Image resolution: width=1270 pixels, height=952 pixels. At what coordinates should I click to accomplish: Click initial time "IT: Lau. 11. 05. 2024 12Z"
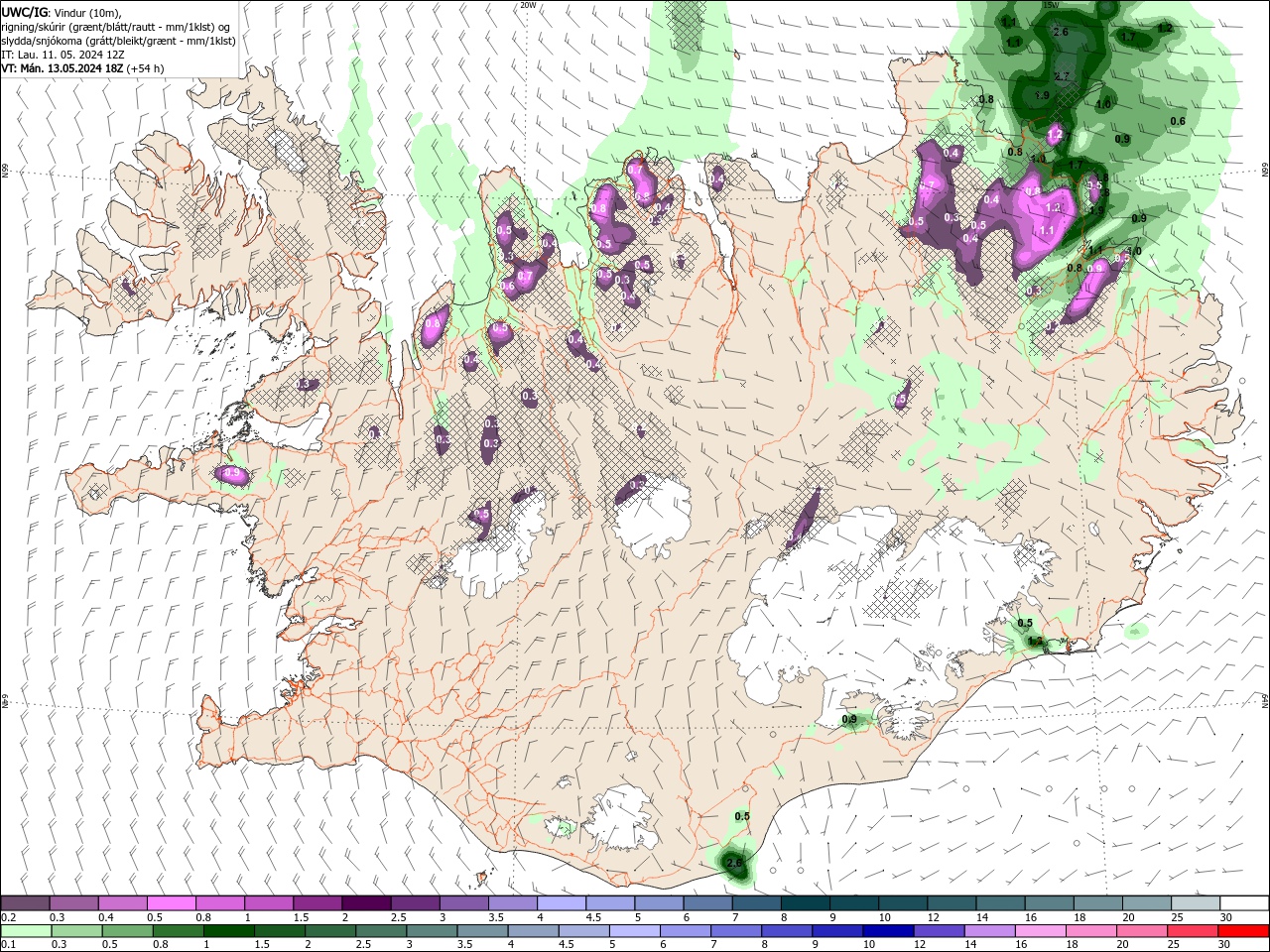[x=63, y=55]
